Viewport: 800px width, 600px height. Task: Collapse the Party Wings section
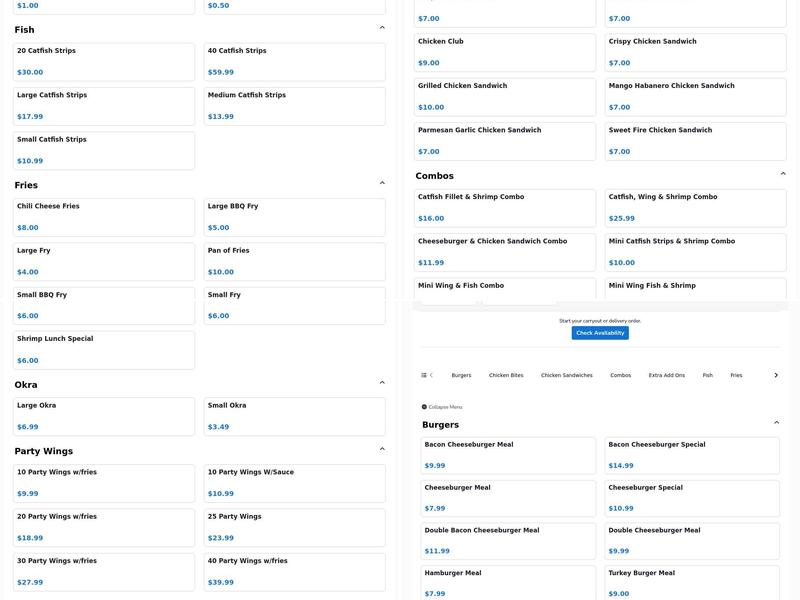coord(382,449)
